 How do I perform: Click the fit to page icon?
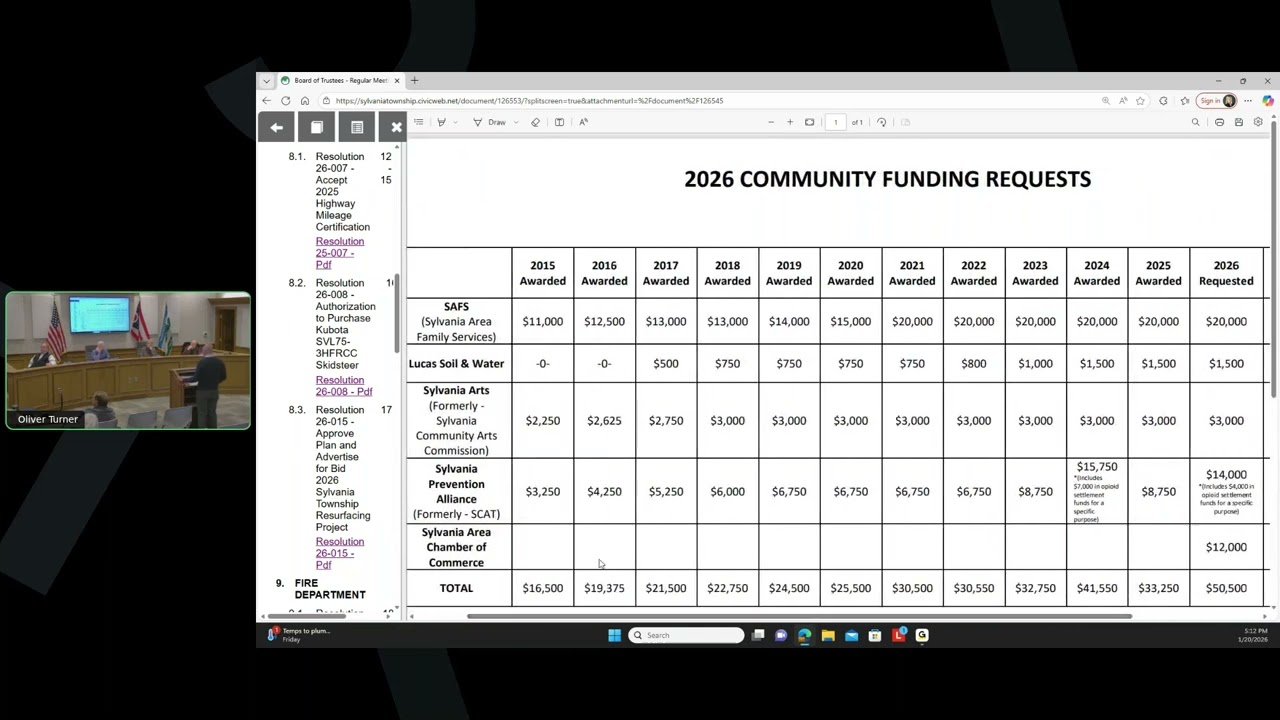[810, 122]
